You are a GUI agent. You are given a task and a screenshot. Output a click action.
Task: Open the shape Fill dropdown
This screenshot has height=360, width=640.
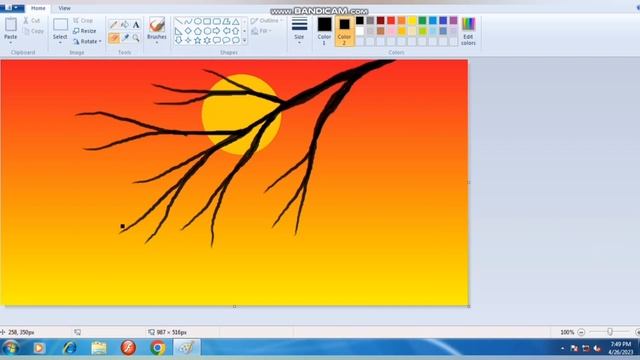coord(262,31)
